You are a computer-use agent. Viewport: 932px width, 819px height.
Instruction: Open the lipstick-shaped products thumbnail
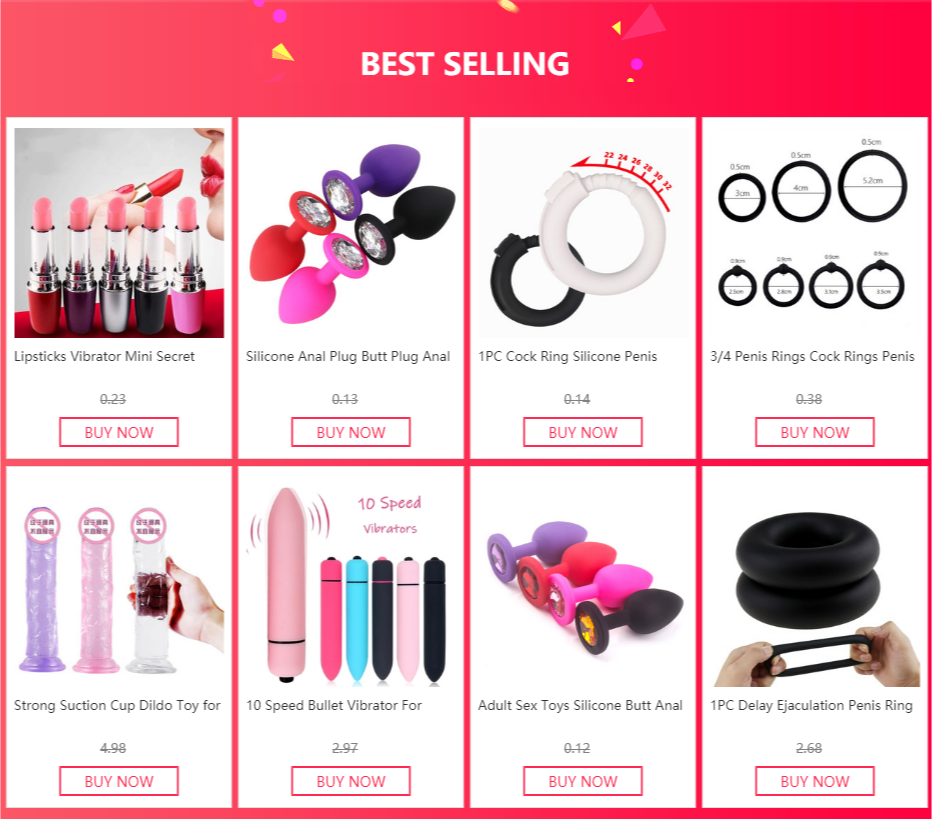119,232
